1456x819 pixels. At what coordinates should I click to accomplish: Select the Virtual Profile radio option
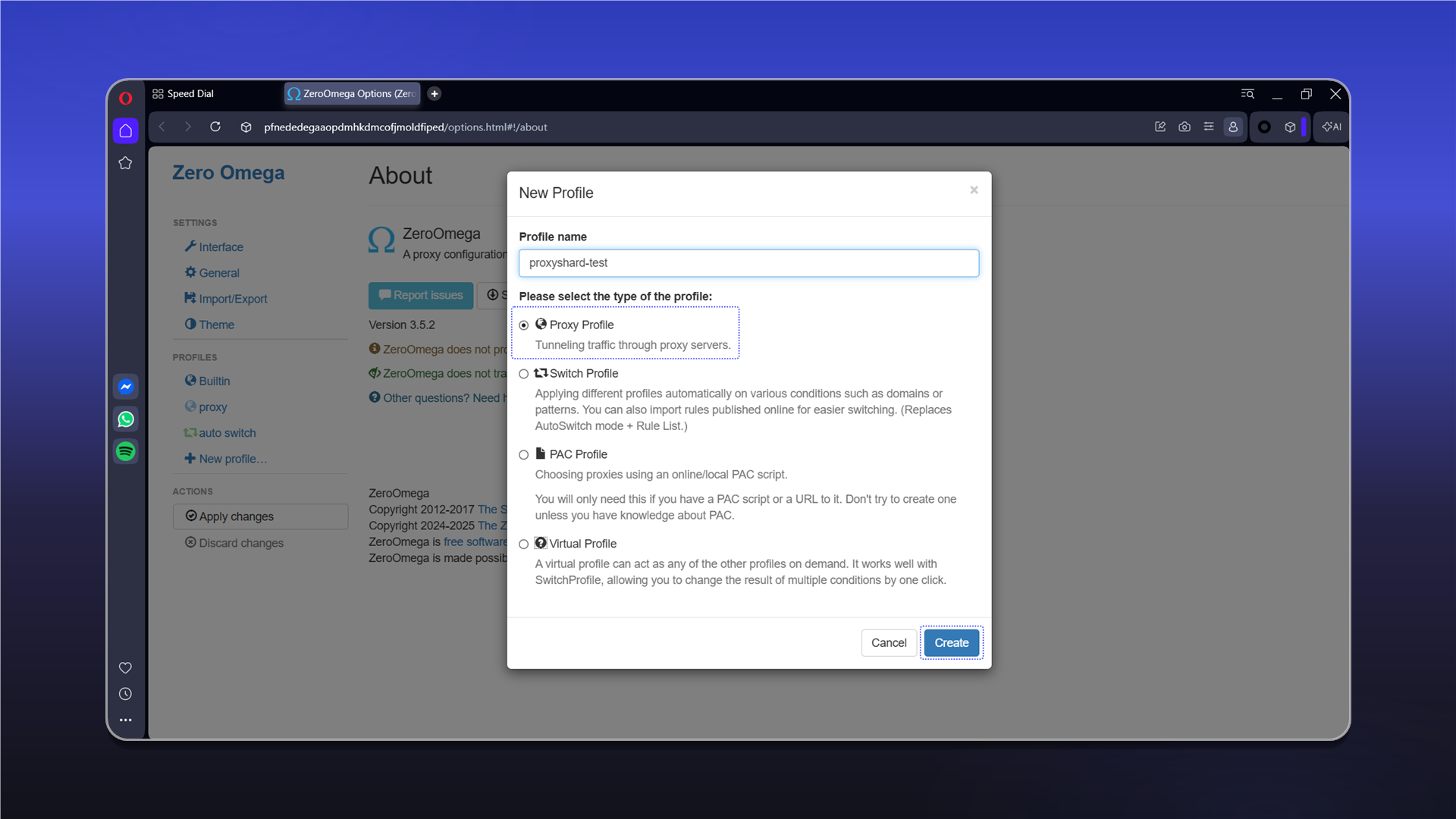pyautogui.click(x=524, y=544)
